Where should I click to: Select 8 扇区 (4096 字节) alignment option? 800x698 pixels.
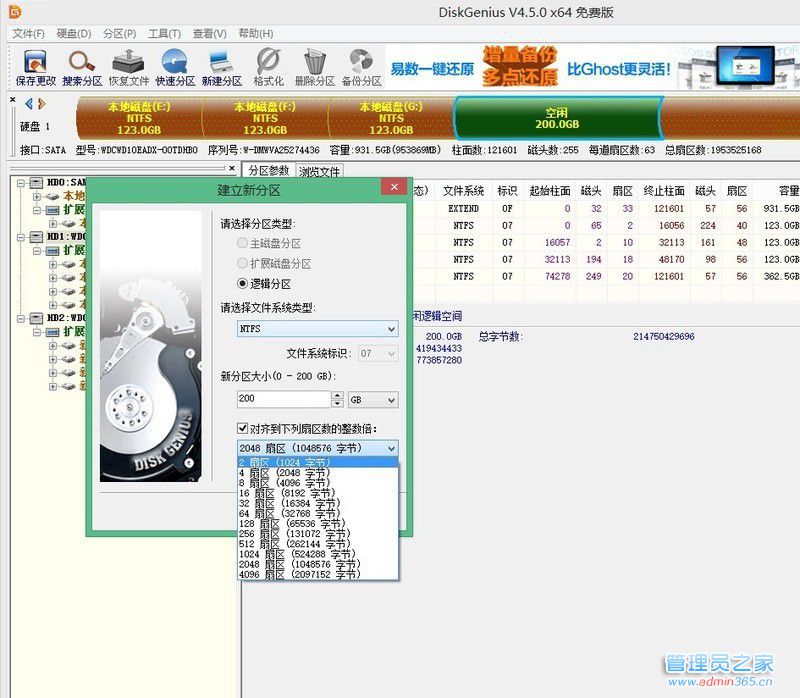(317, 483)
